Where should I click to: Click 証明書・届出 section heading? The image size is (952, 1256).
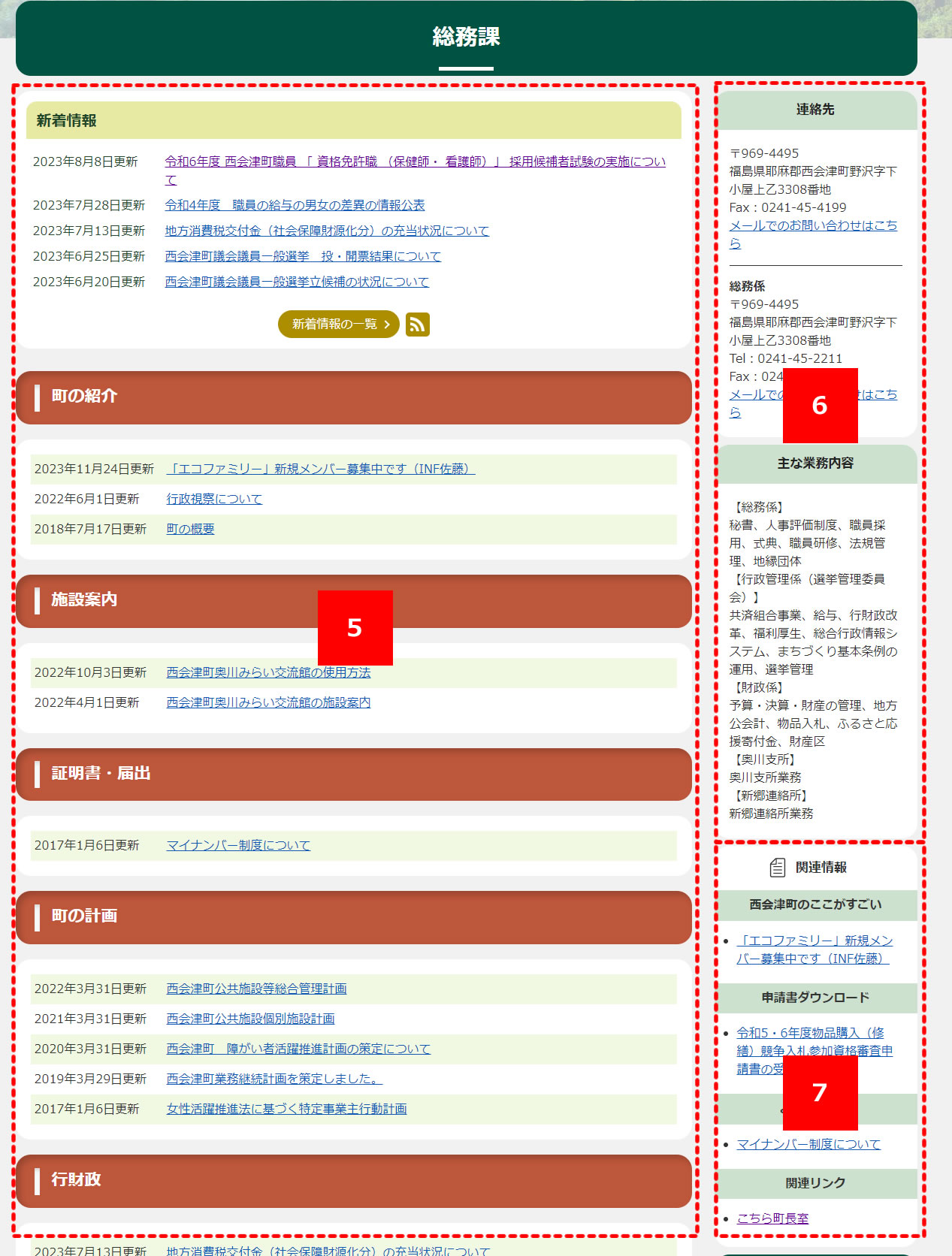(x=354, y=774)
